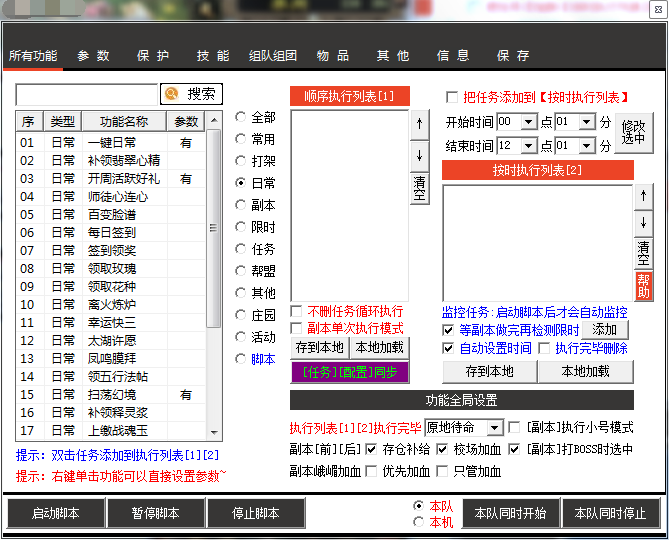Close the window with top-right X
The height and width of the screenshot is (540, 669).
(x=658, y=9)
